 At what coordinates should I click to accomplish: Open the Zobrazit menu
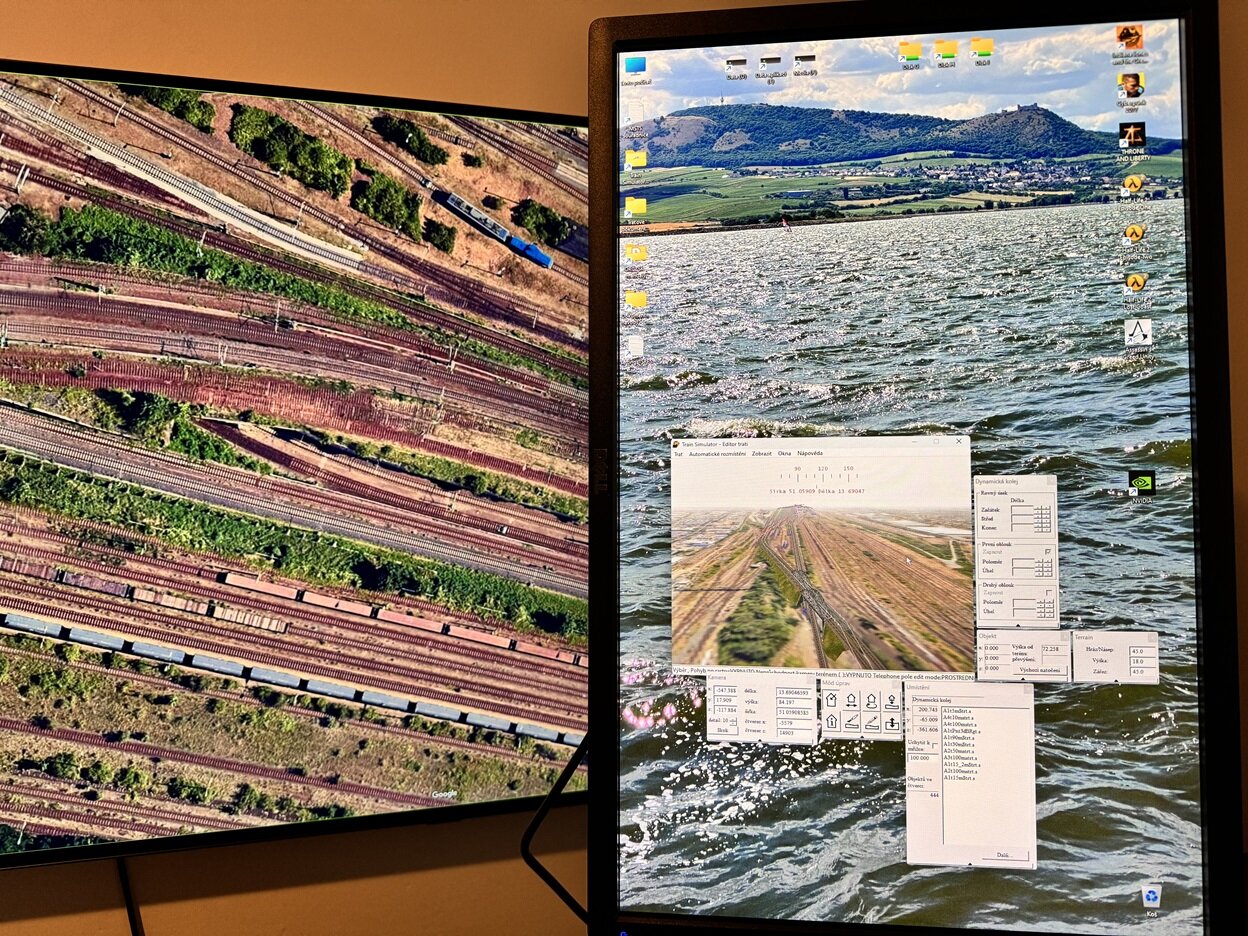[x=761, y=454]
